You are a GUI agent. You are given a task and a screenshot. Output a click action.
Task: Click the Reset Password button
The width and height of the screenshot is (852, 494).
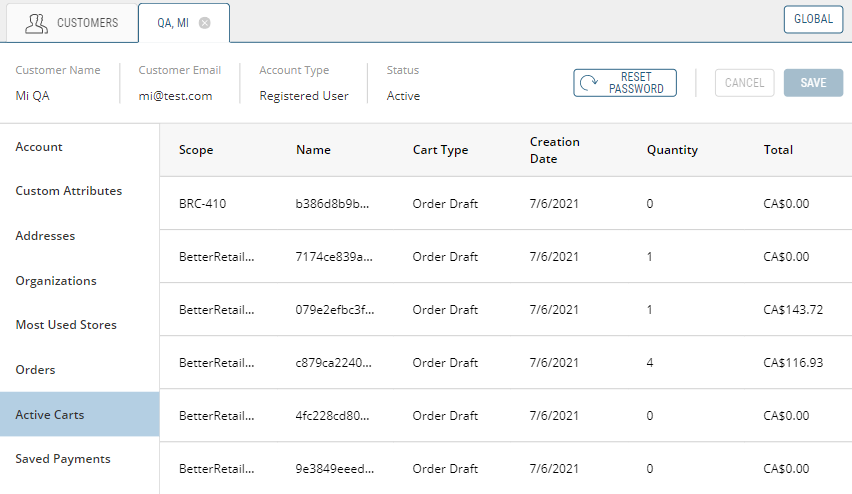click(625, 83)
